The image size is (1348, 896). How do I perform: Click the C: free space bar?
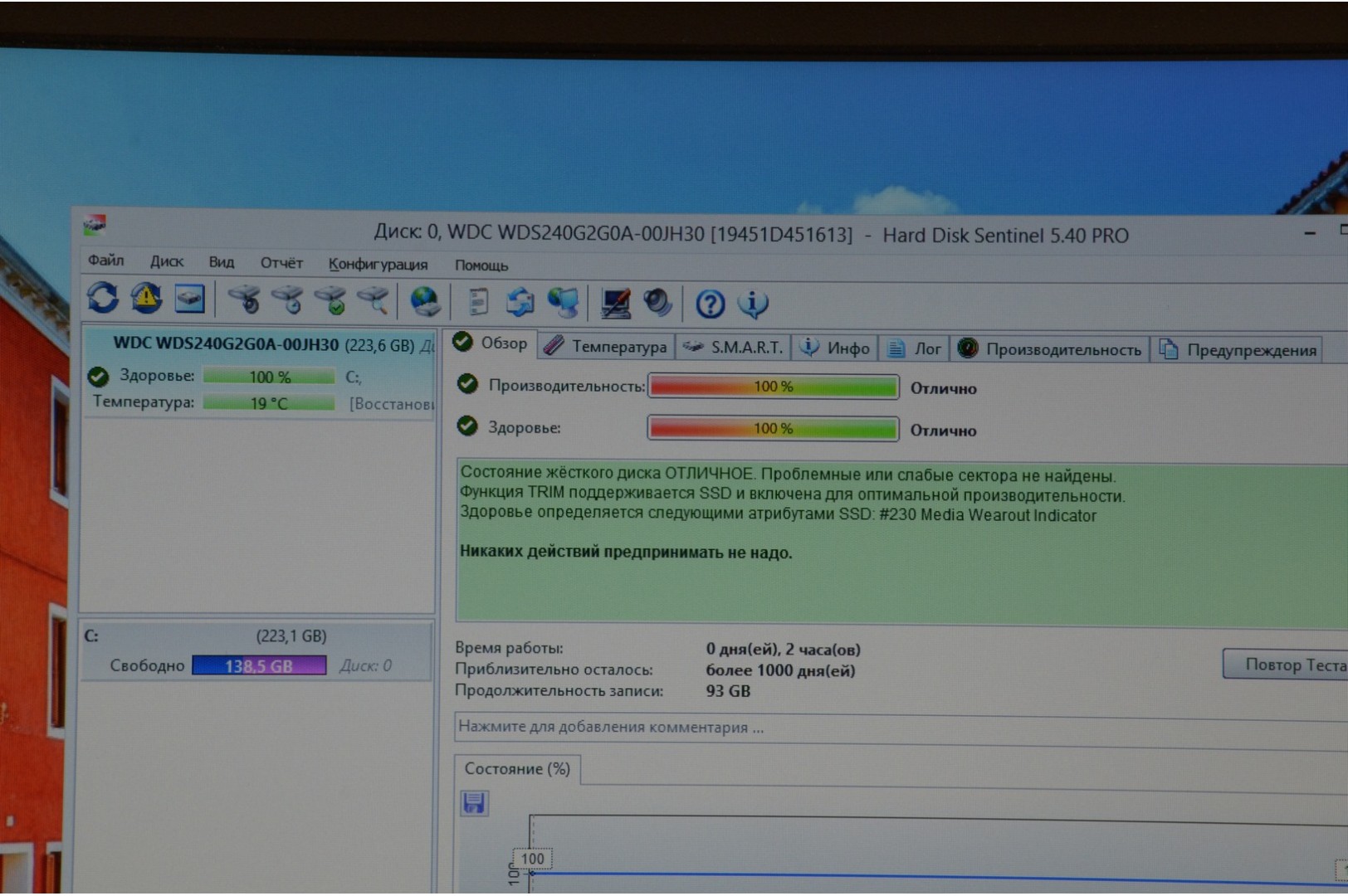259,665
